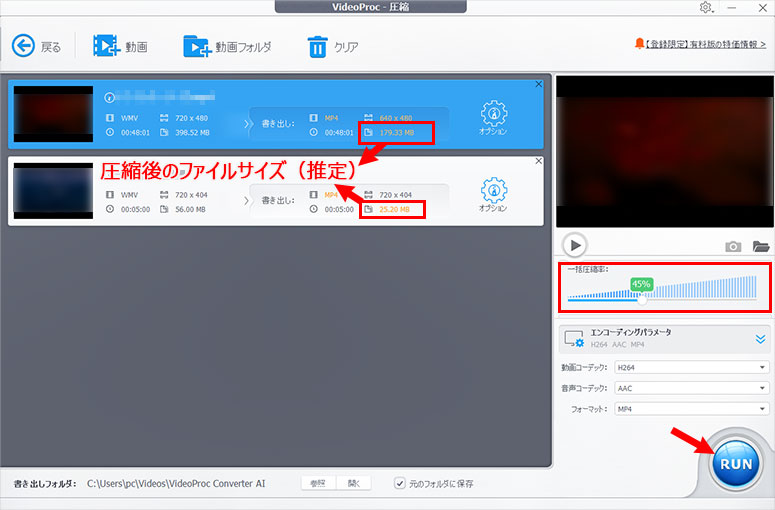Screen dimensions: 775x510
Task: Click the 戻る back arrow icon
Action: pos(23,46)
